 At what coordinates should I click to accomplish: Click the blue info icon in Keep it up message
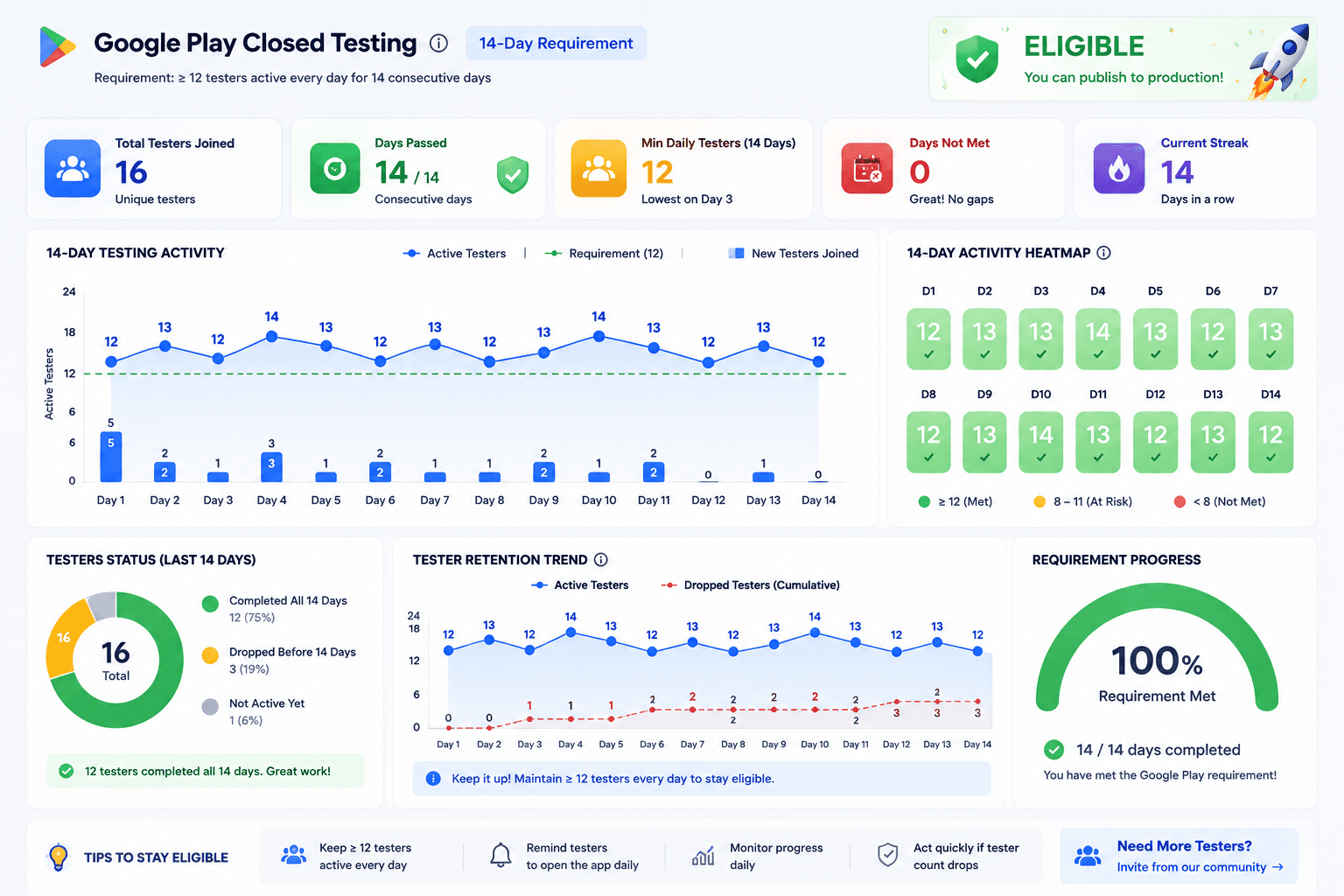click(433, 779)
